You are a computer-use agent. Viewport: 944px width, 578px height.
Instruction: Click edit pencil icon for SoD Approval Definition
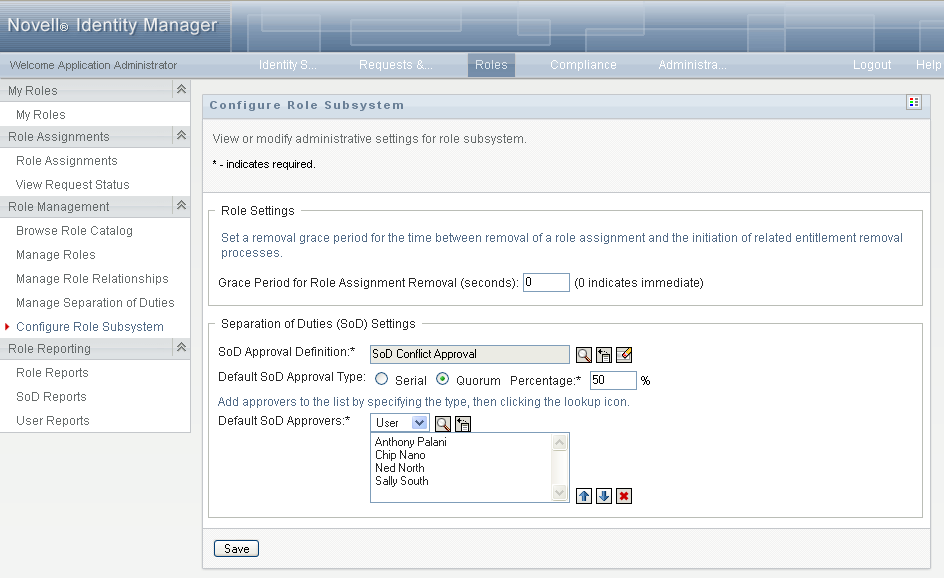[x=624, y=354]
